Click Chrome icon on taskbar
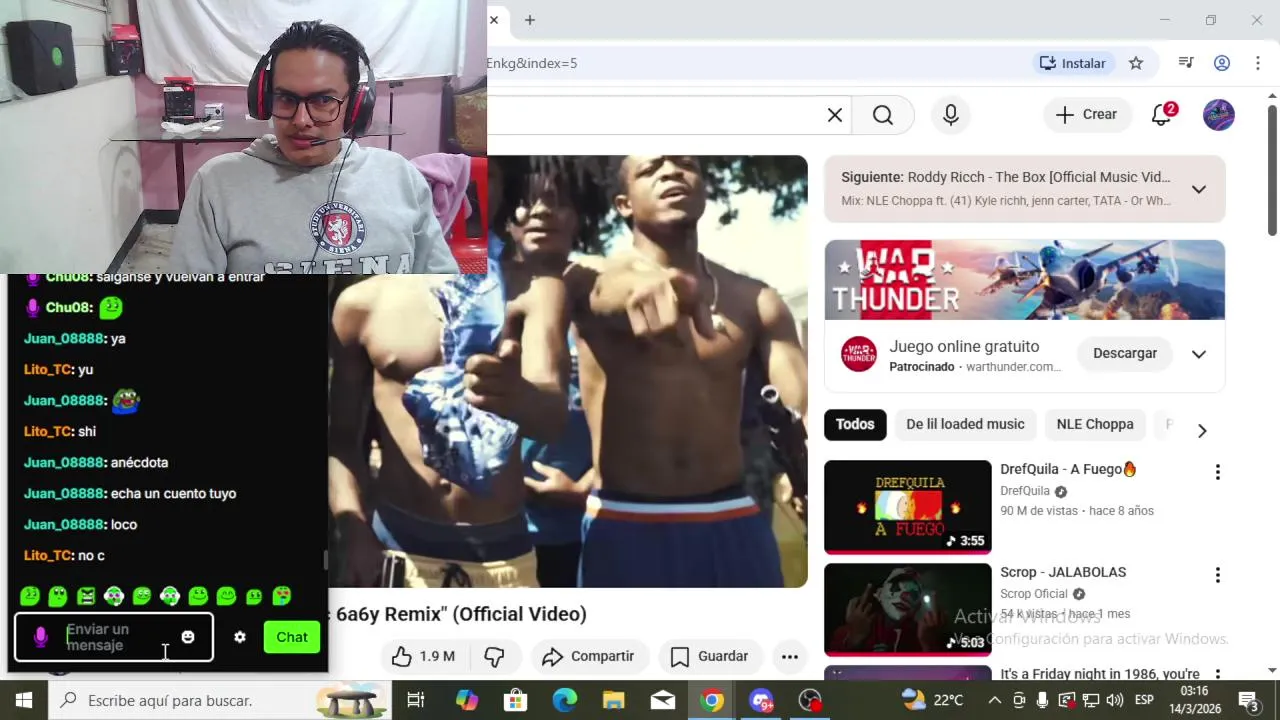The width and height of the screenshot is (1280, 720). (x=712, y=700)
